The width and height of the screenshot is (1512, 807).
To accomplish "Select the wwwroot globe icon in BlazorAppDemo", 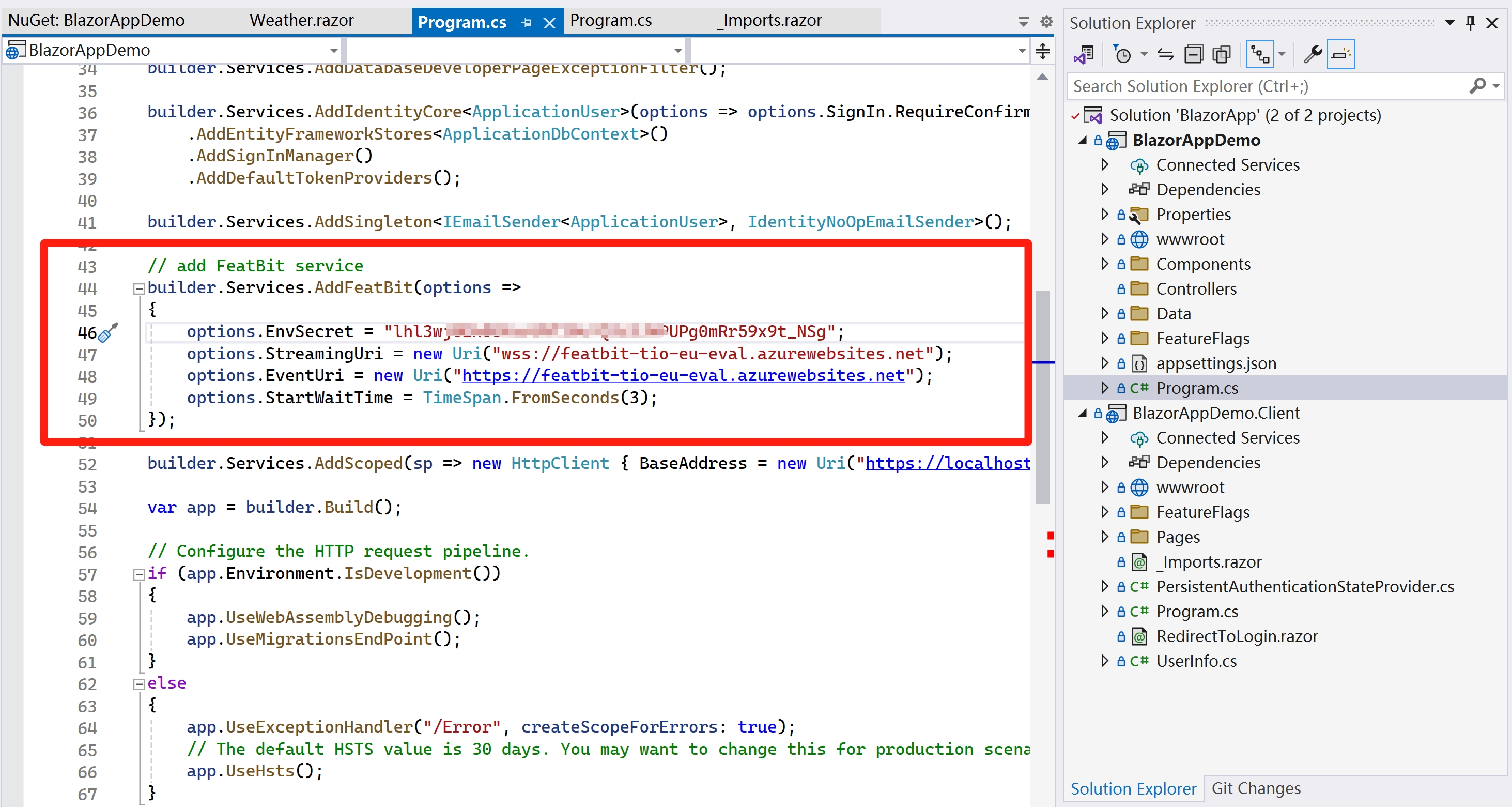I will point(1139,240).
